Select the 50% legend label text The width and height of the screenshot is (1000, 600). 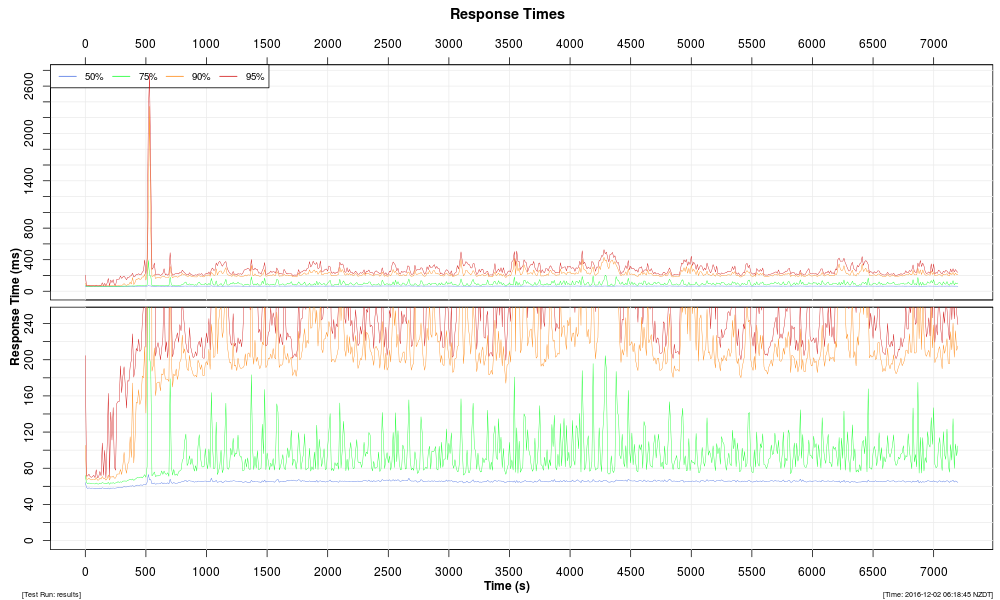(x=94, y=77)
